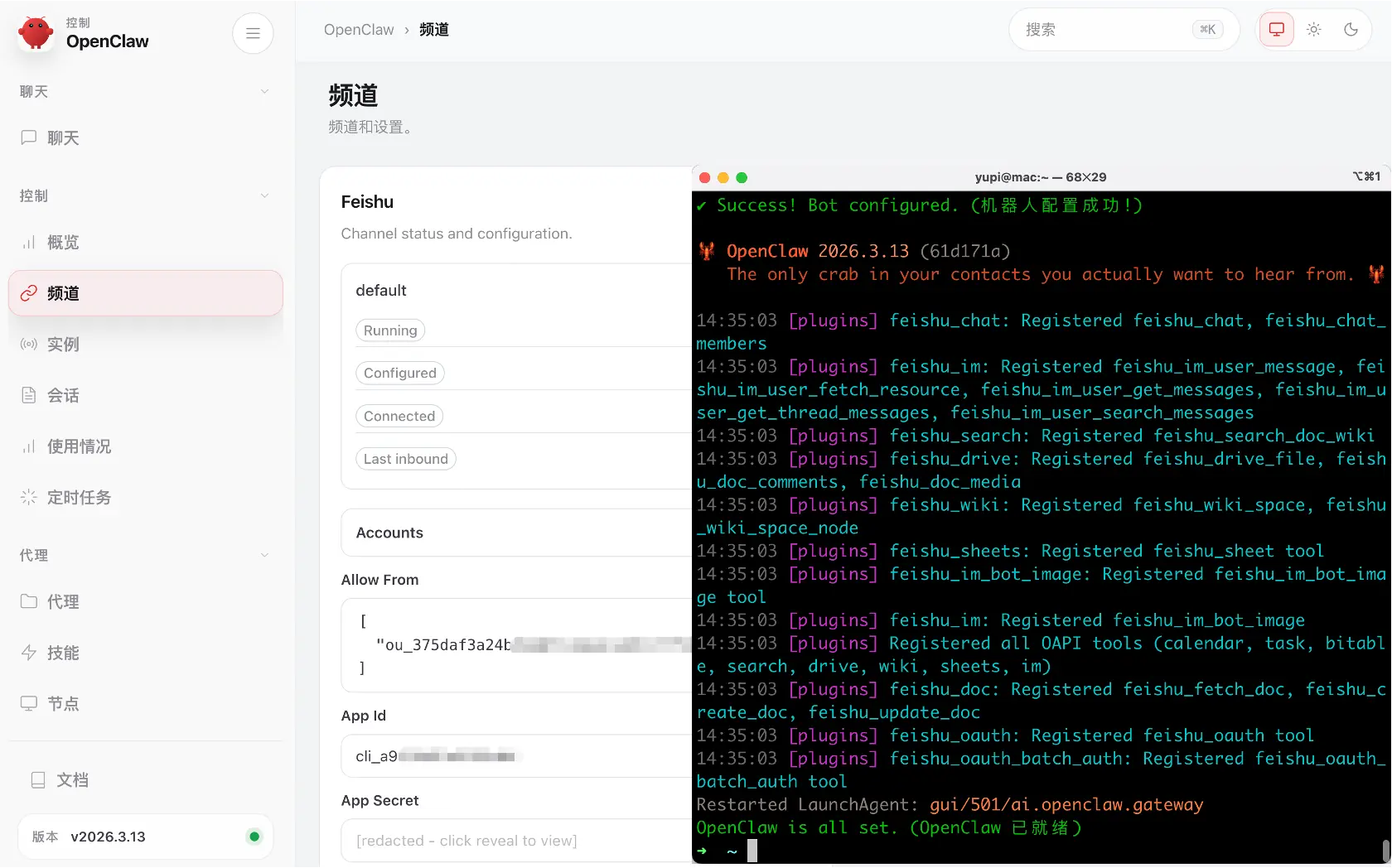The width and height of the screenshot is (1392, 868).
Task: Select the system theme monitor button
Action: pyautogui.click(x=1277, y=30)
